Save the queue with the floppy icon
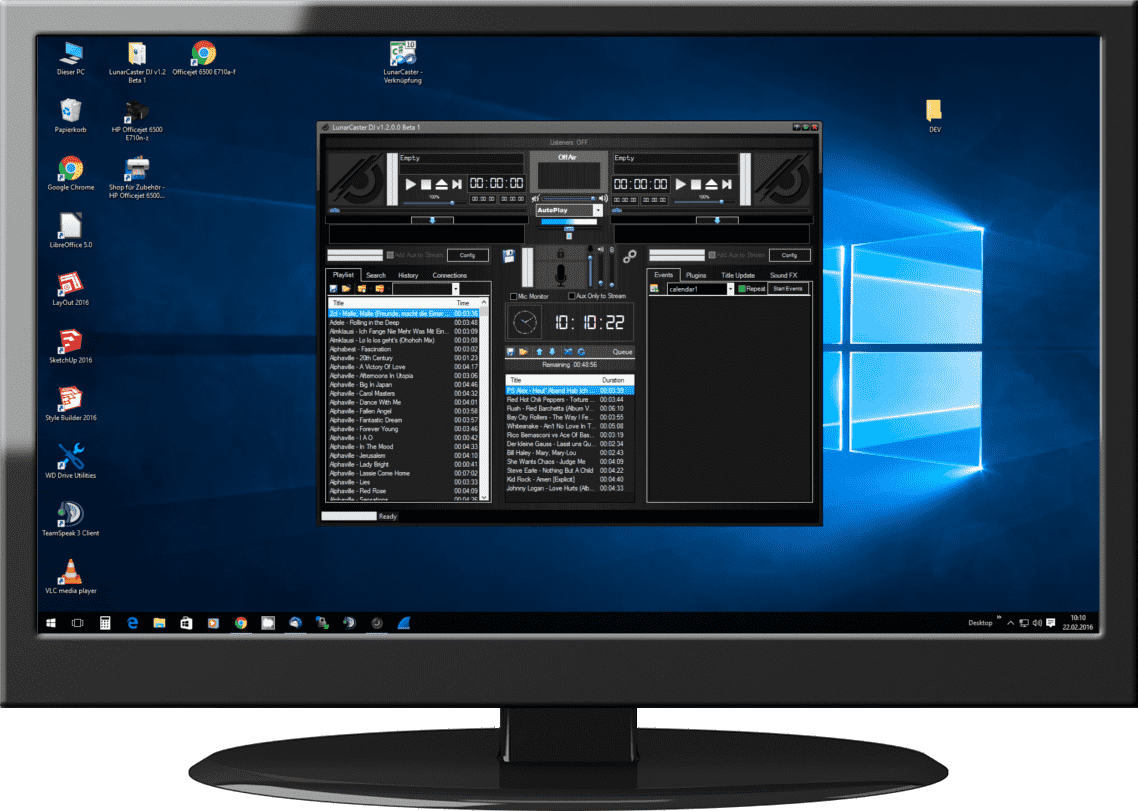This screenshot has height=811, width=1138. coord(510,351)
